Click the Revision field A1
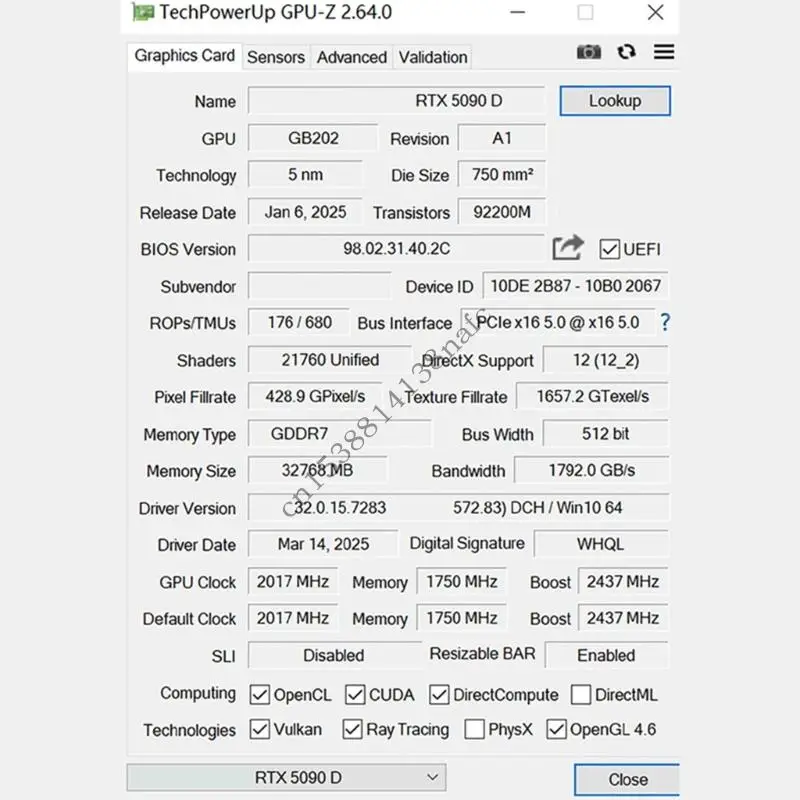The width and height of the screenshot is (800, 800). (x=502, y=138)
